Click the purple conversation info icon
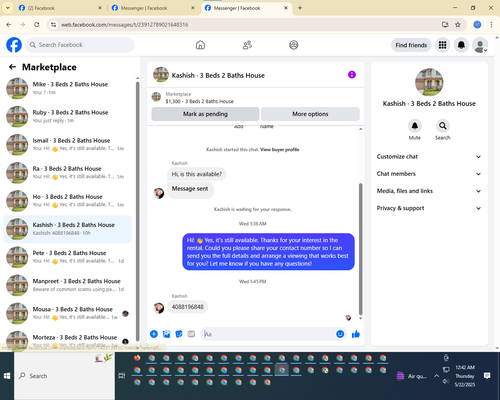This screenshot has height=400, width=500. click(352, 75)
